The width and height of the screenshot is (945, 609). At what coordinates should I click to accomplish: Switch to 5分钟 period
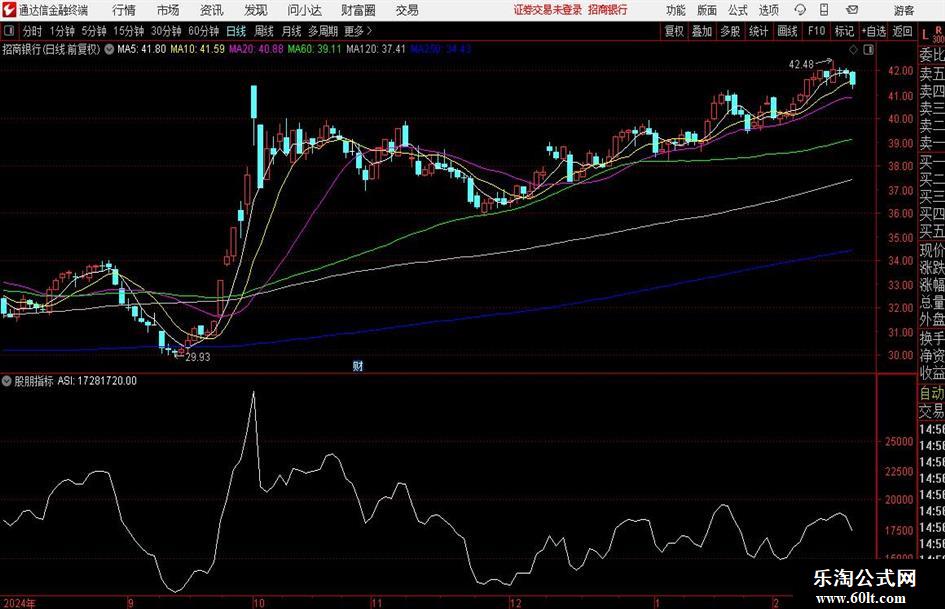tap(93, 31)
